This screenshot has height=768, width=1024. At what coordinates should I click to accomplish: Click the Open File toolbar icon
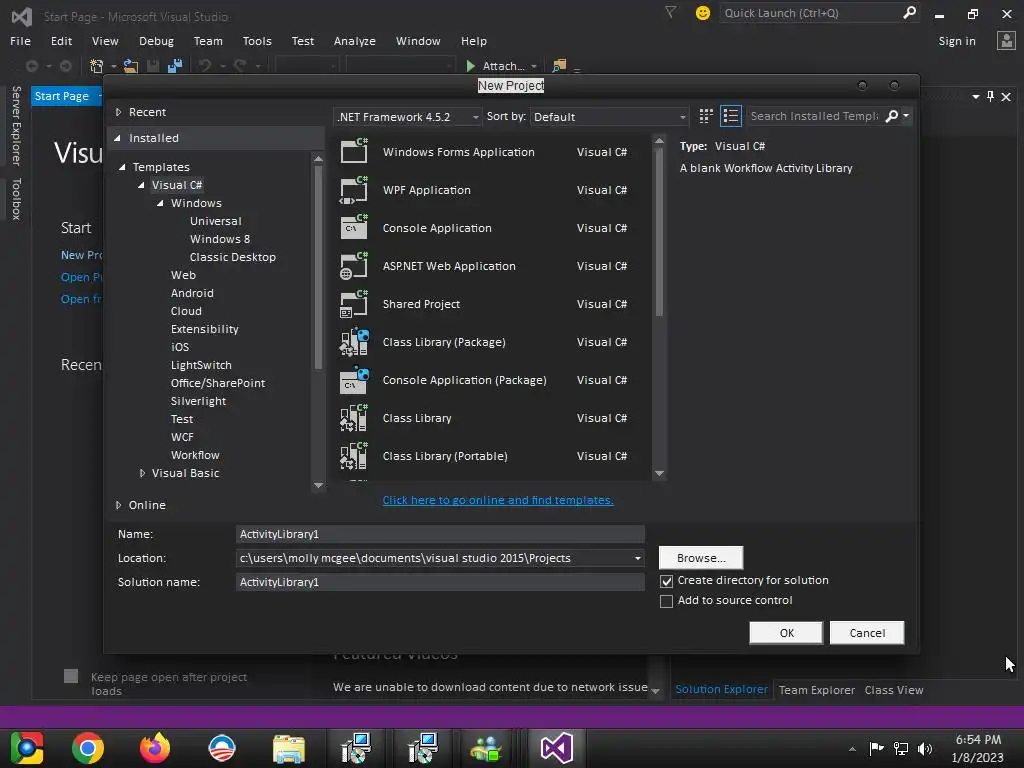click(x=131, y=66)
